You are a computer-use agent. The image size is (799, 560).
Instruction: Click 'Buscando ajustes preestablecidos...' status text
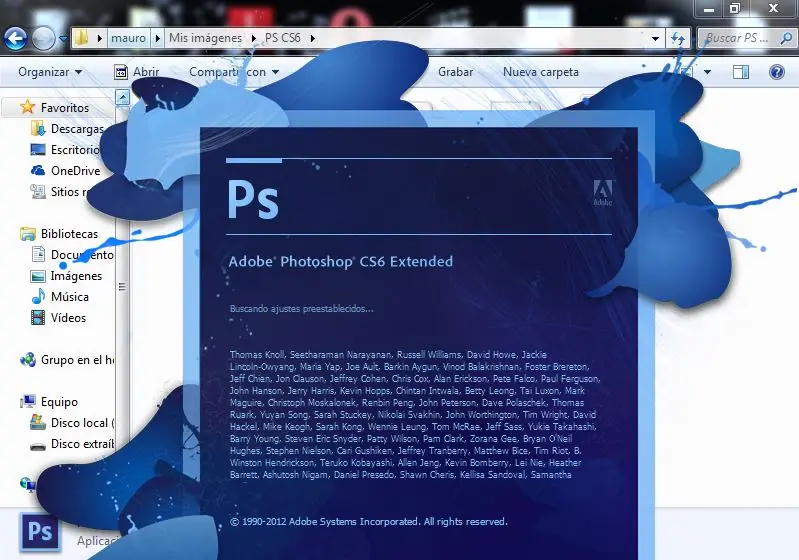(301, 309)
